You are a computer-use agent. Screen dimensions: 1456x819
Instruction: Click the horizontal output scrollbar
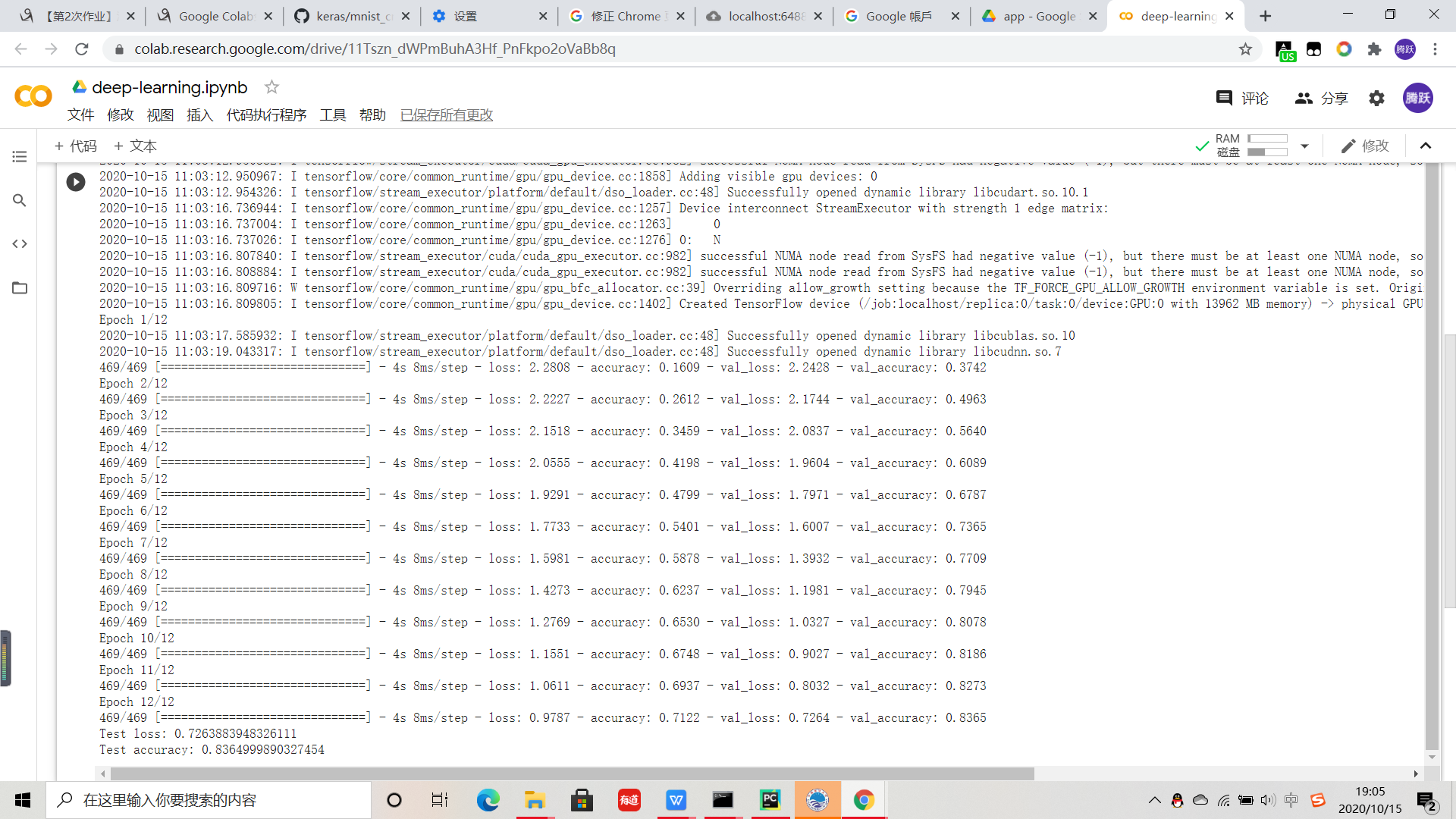point(572,773)
